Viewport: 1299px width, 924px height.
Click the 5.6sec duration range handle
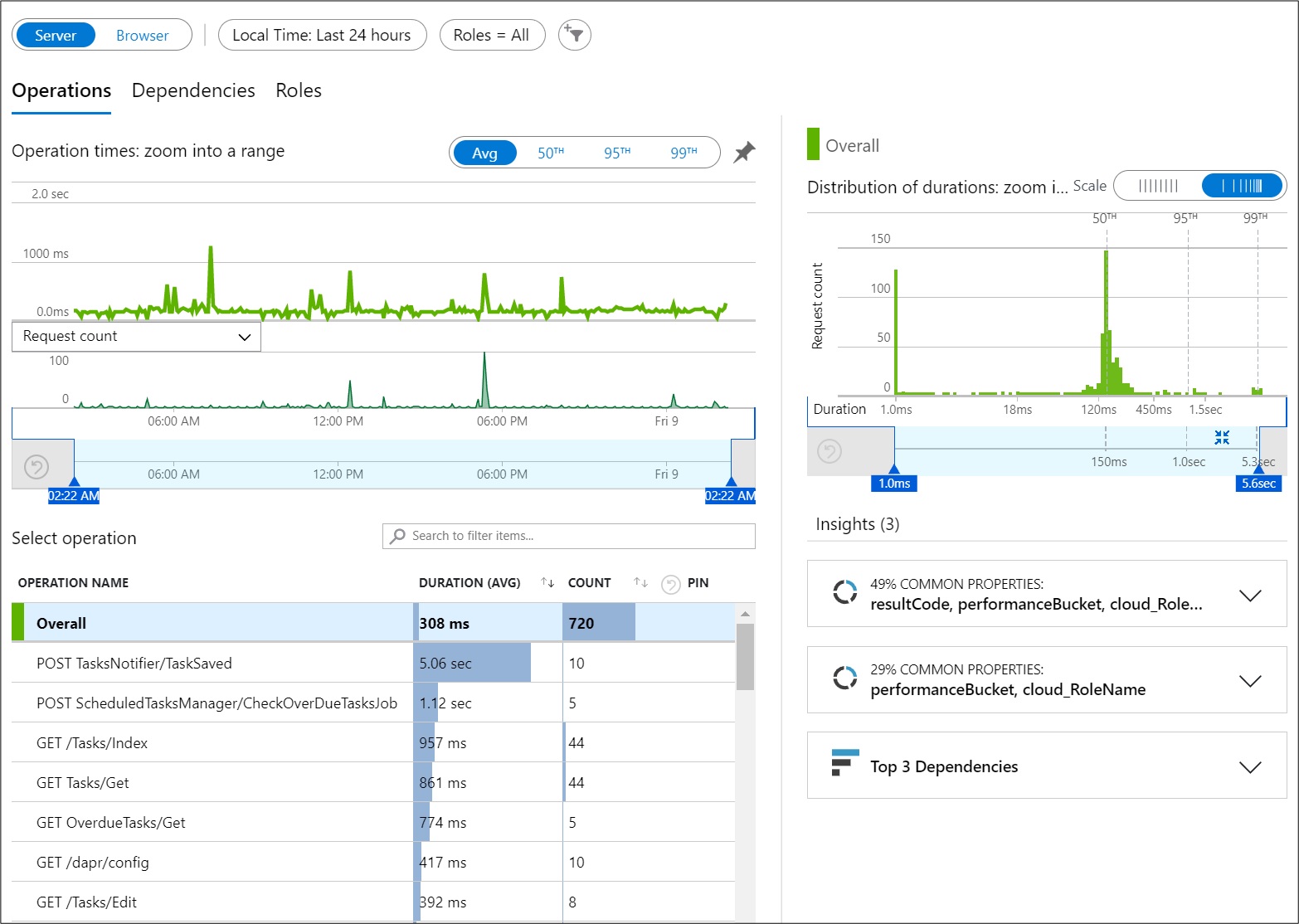coord(1258,482)
